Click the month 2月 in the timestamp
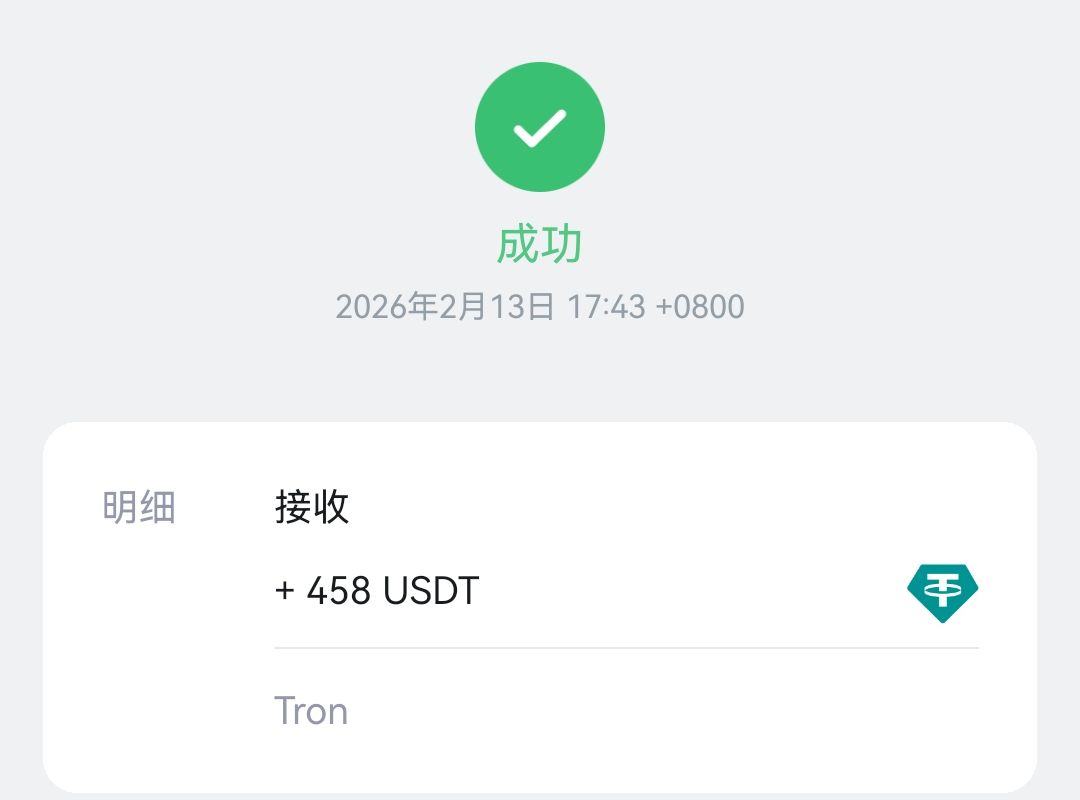Viewport: 1080px width, 800px height. (462, 307)
